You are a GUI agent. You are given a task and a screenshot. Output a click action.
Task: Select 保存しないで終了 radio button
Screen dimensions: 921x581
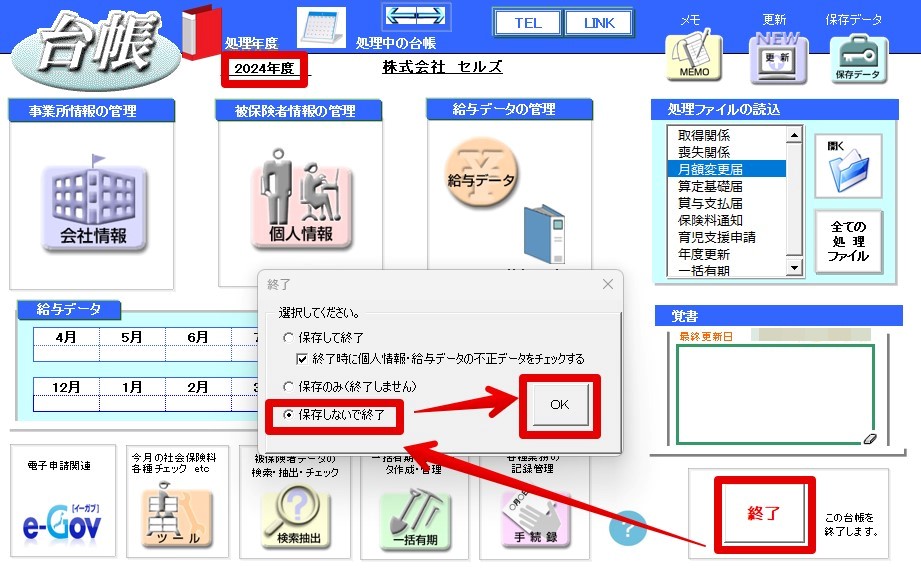click(x=288, y=415)
